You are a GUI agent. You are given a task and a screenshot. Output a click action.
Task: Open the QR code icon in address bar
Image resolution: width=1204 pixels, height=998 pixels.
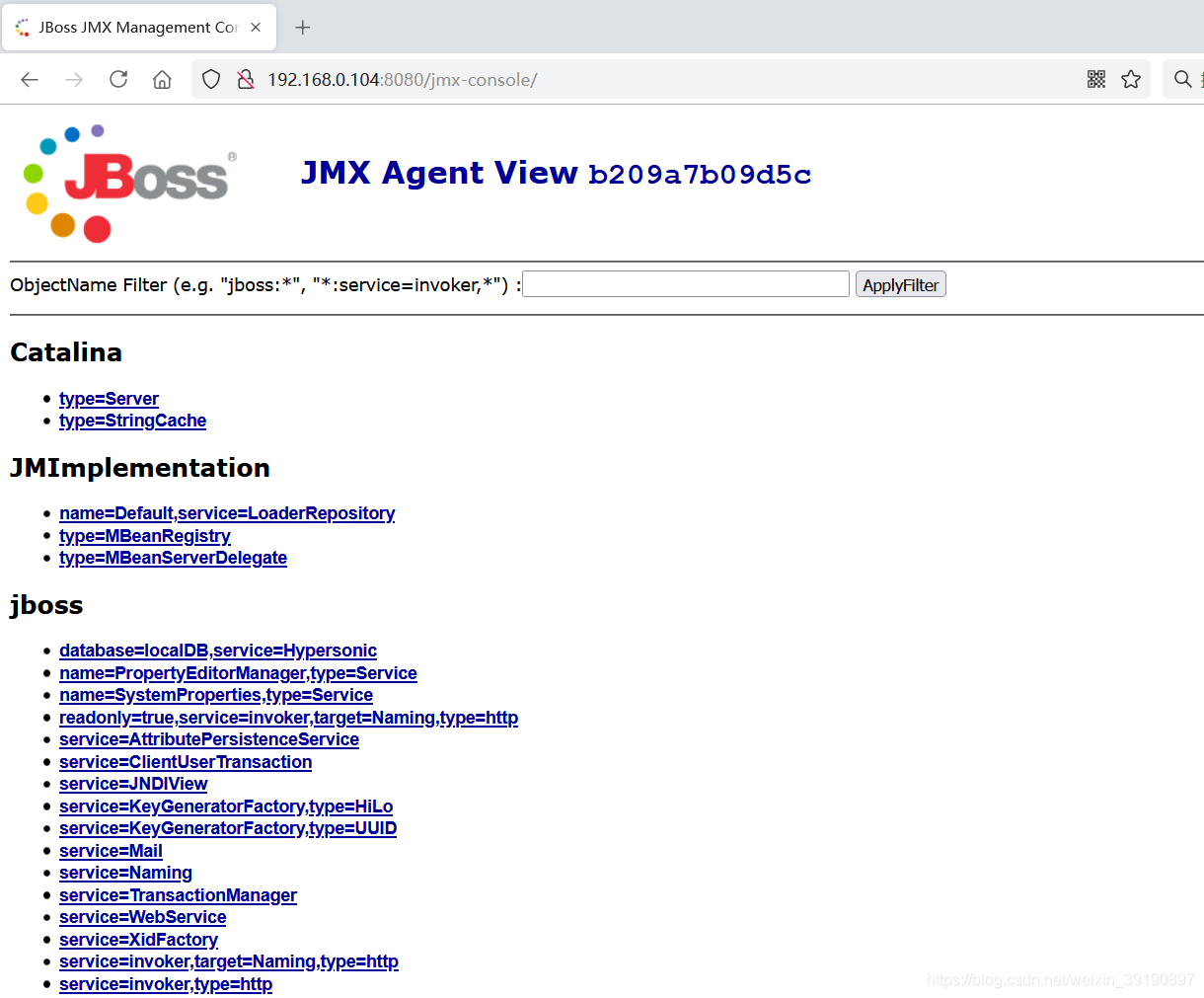coord(1096,79)
